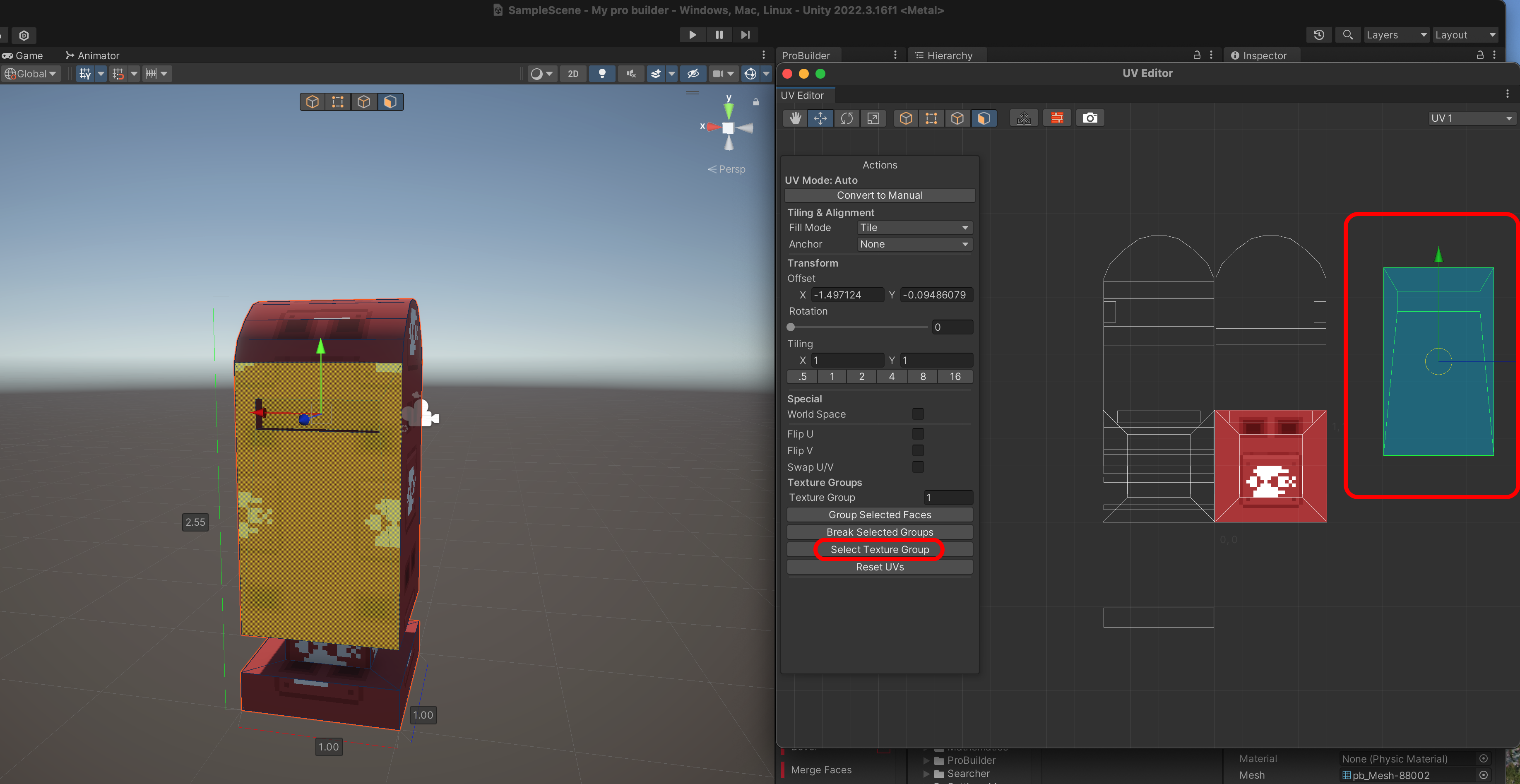Click the texture preview brick wall icon

[1056, 118]
